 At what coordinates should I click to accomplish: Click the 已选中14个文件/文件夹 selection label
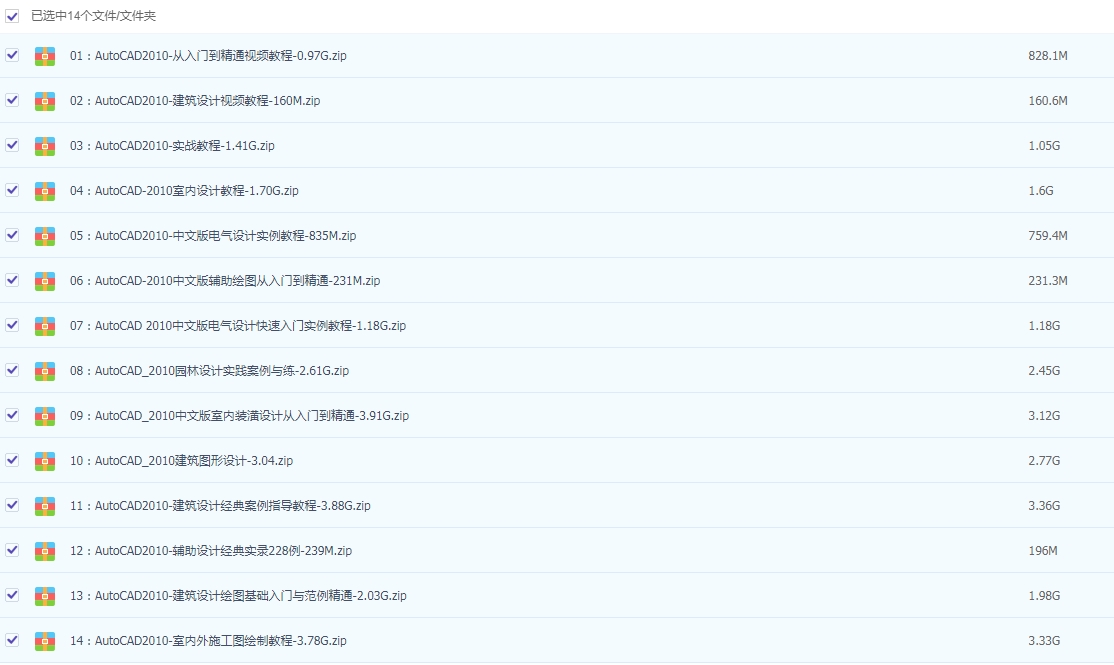[93, 16]
